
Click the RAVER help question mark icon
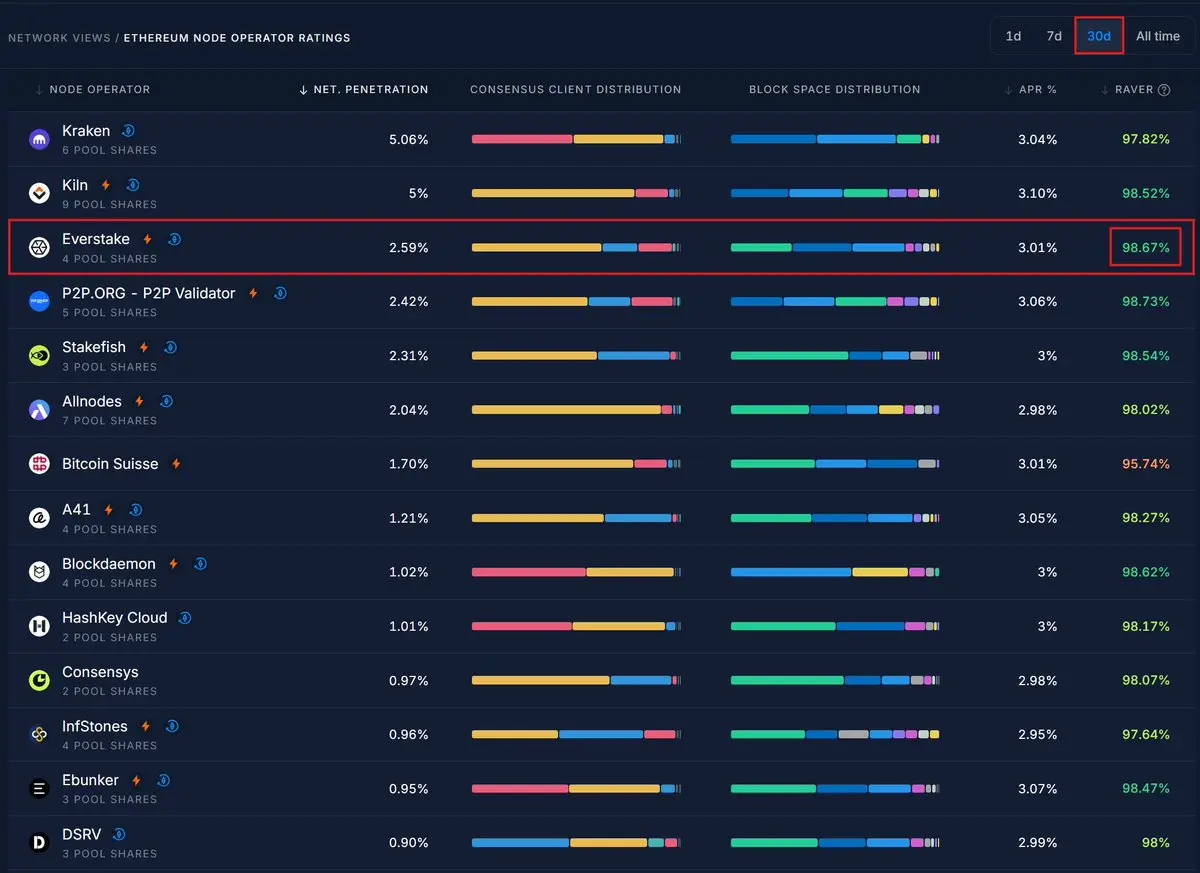[1164, 90]
